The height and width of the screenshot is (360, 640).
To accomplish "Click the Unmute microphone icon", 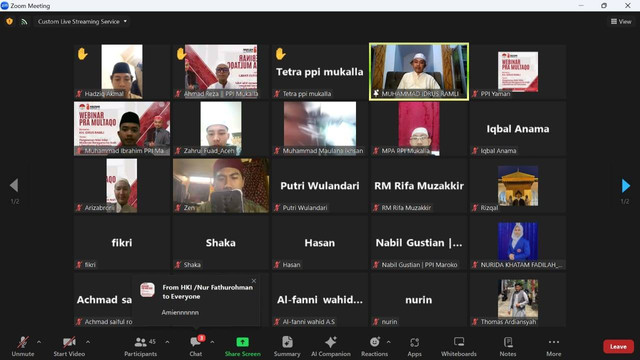I will tap(23, 342).
